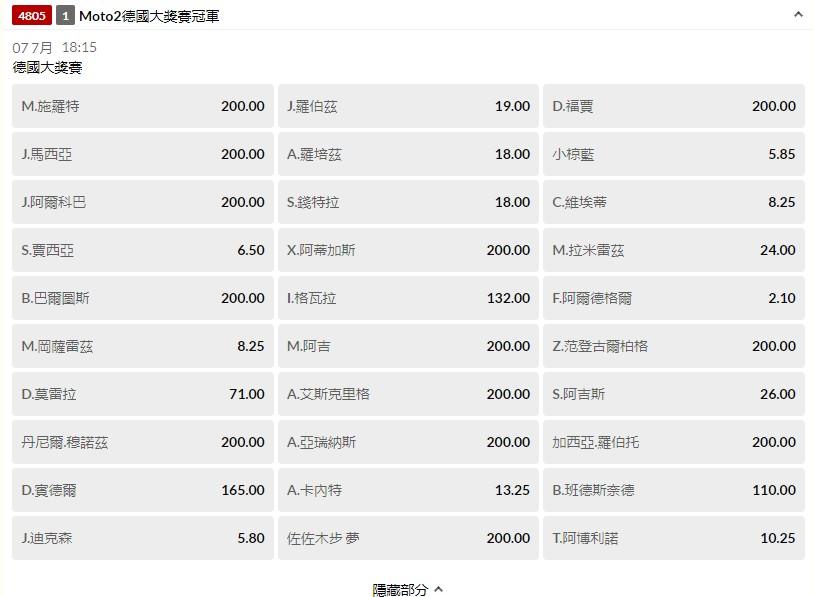
Task: Select A.卡內特 at odds 13.25
Action: click(408, 490)
